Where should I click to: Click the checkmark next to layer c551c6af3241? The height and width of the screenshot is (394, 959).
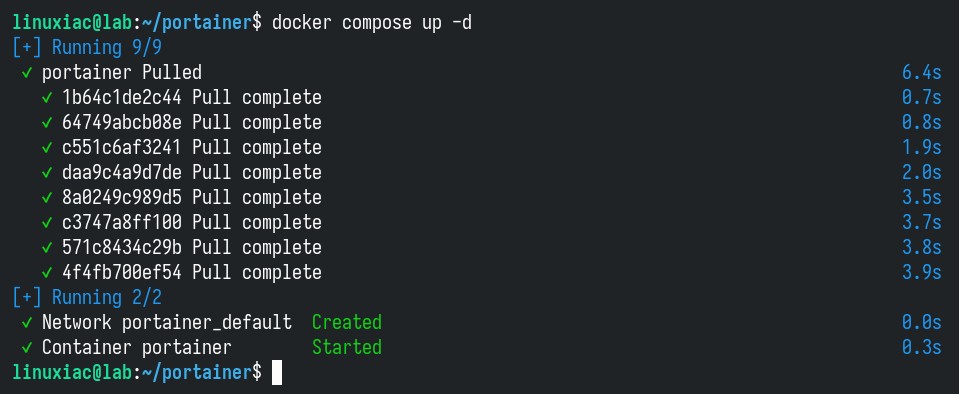47,148
